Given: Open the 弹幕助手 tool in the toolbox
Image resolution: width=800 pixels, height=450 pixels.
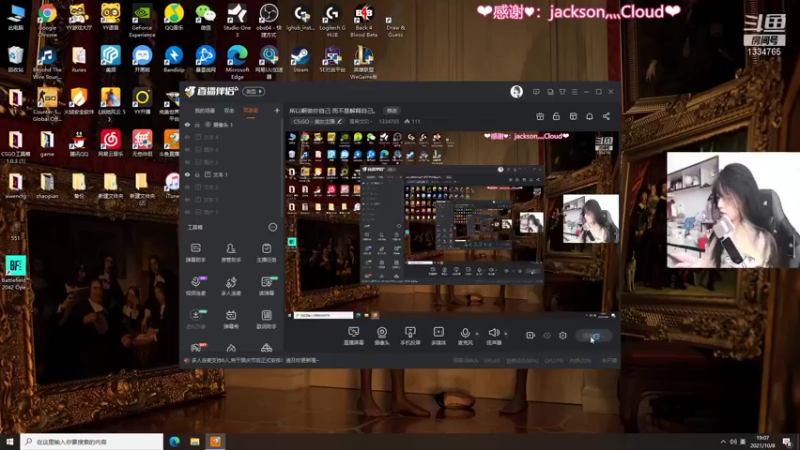Looking at the screenshot, I should pos(195,252).
